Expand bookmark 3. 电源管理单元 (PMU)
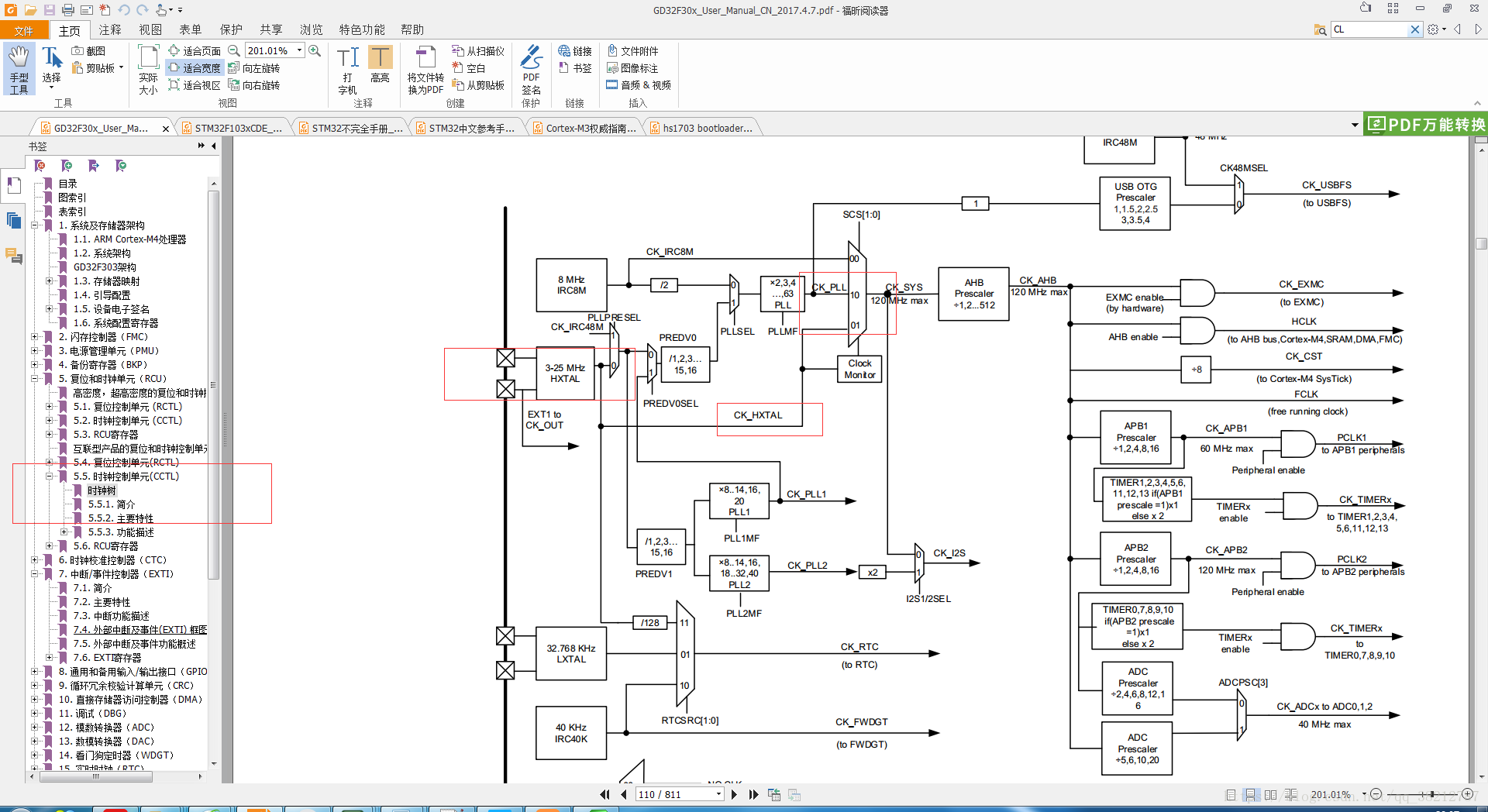 coord(35,351)
